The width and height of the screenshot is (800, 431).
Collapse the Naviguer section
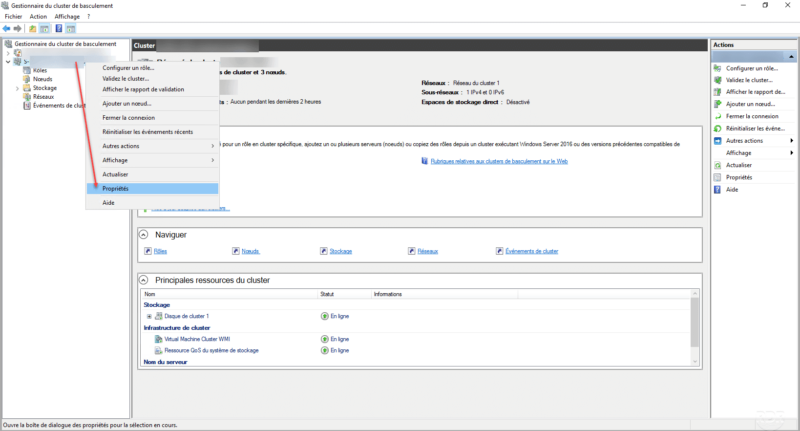tap(144, 235)
